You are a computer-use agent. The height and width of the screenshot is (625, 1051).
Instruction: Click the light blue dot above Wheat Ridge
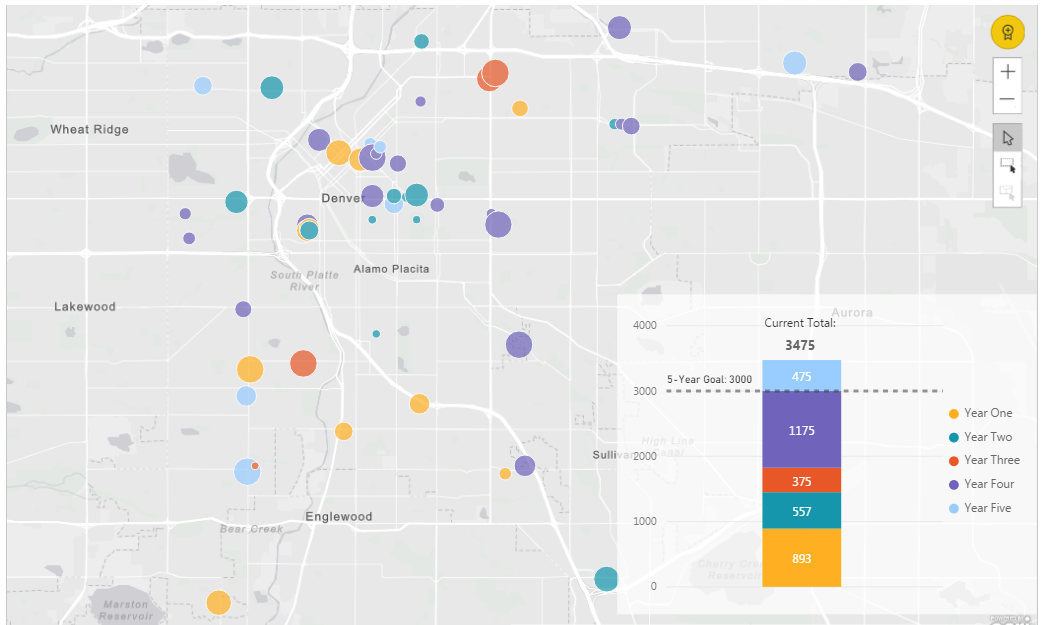202,86
